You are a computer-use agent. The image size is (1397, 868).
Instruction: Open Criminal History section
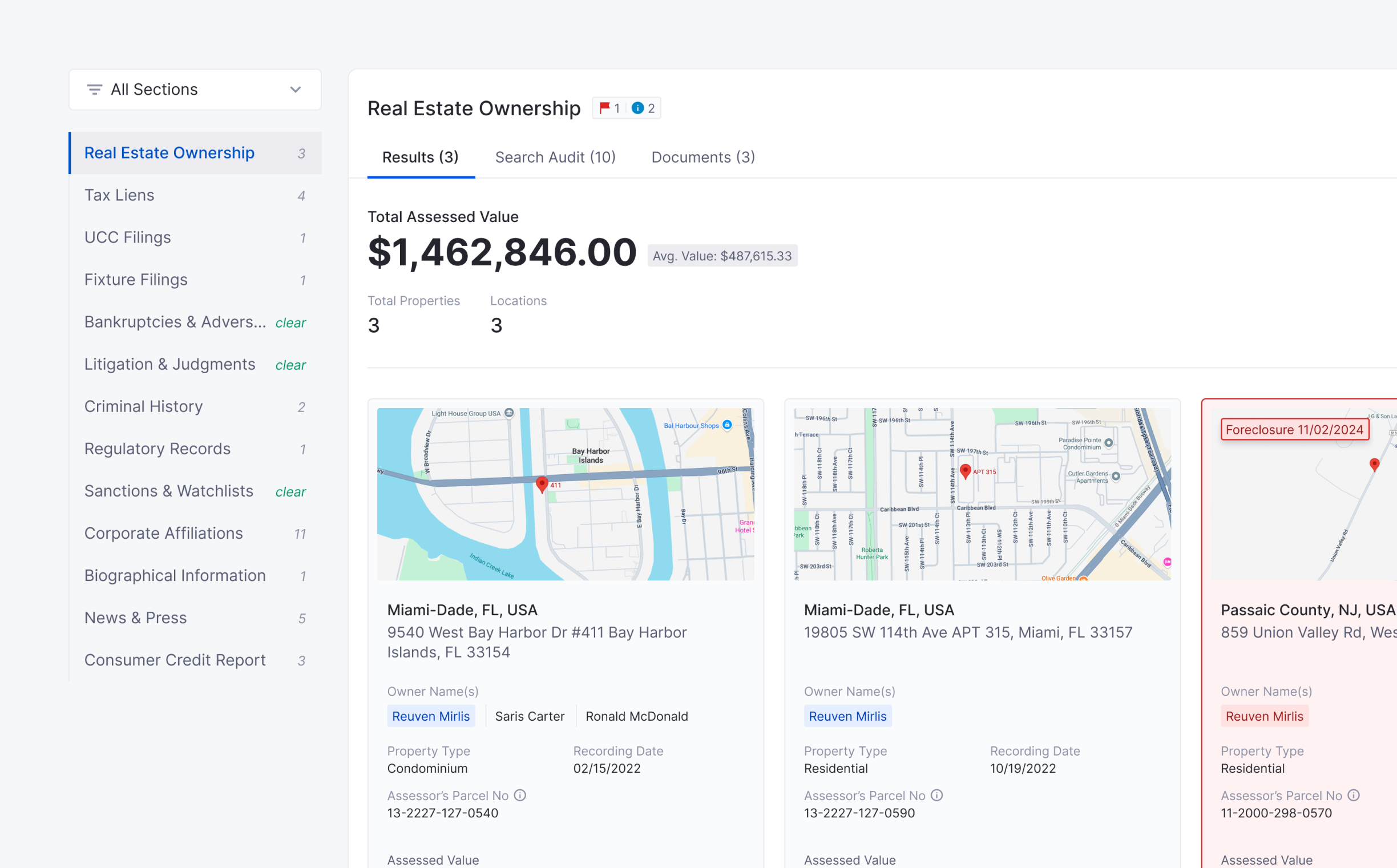click(x=195, y=406)
